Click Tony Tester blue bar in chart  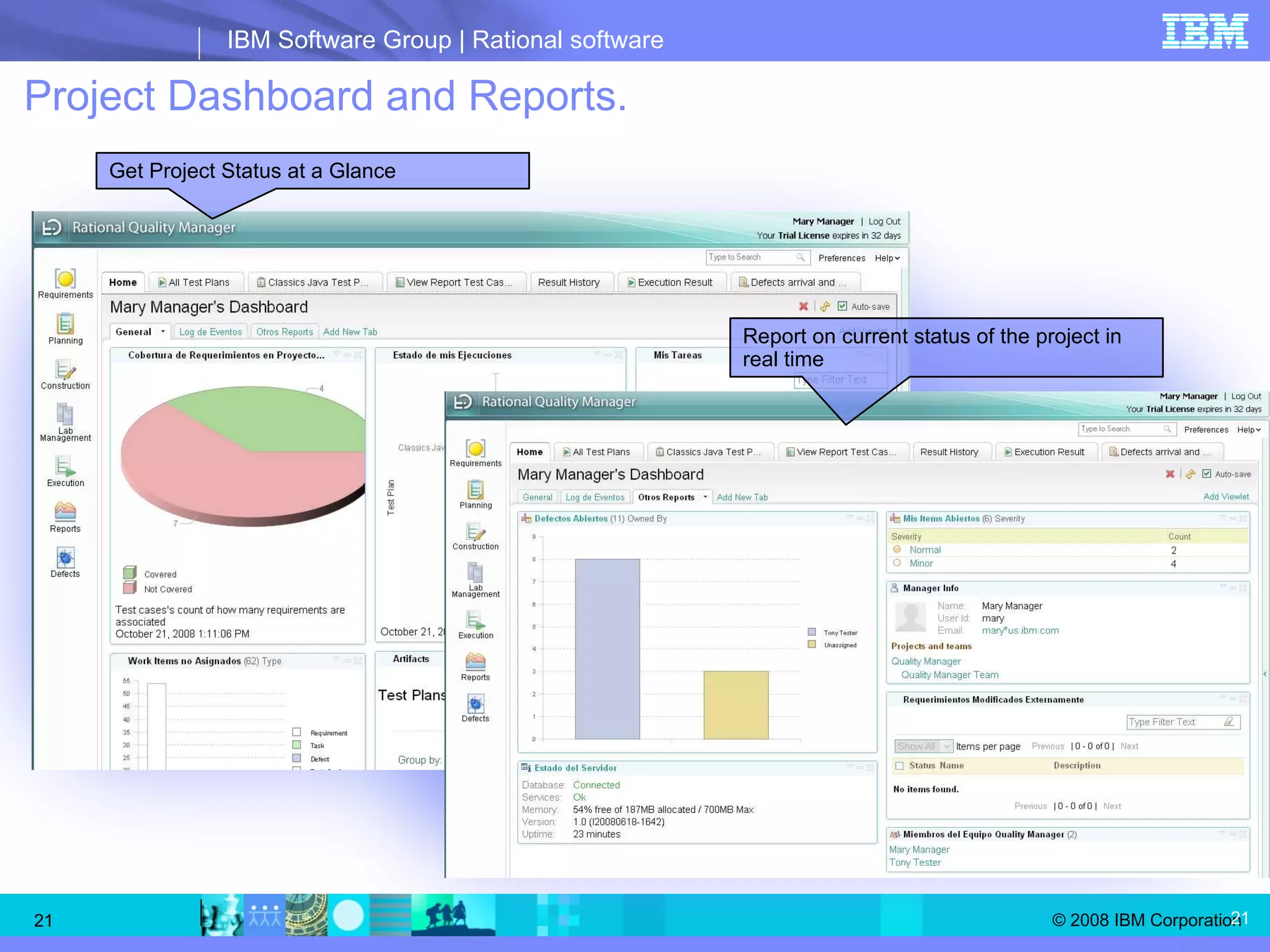point(607,649)
